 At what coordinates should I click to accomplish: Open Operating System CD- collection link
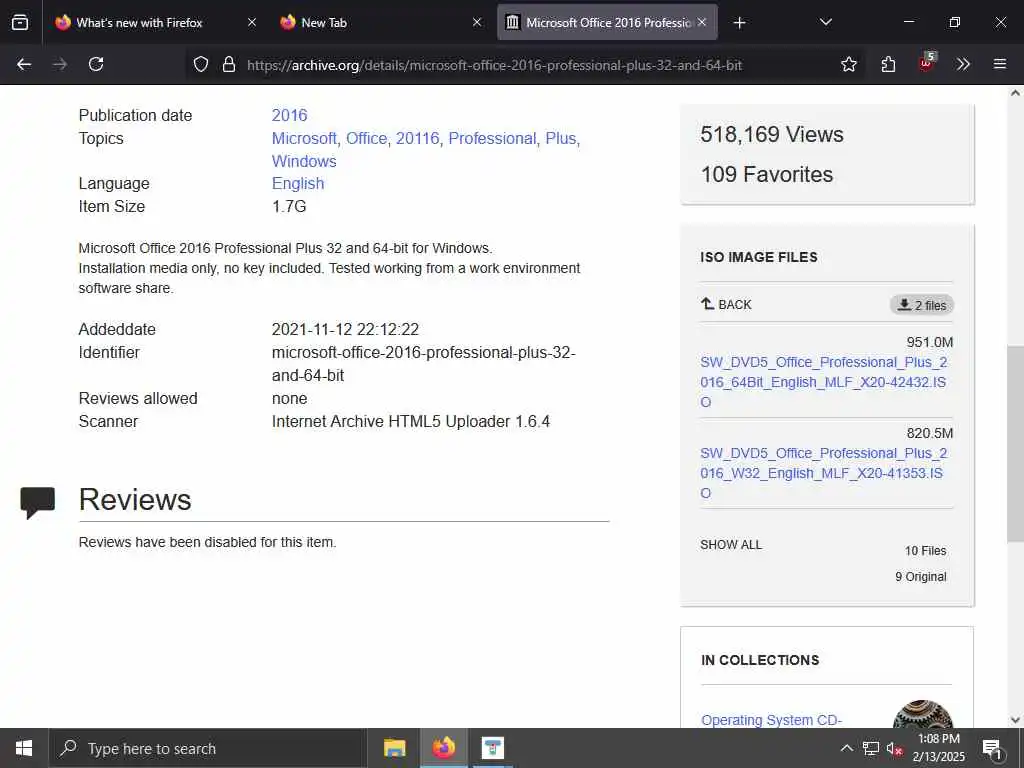[771, 720]
